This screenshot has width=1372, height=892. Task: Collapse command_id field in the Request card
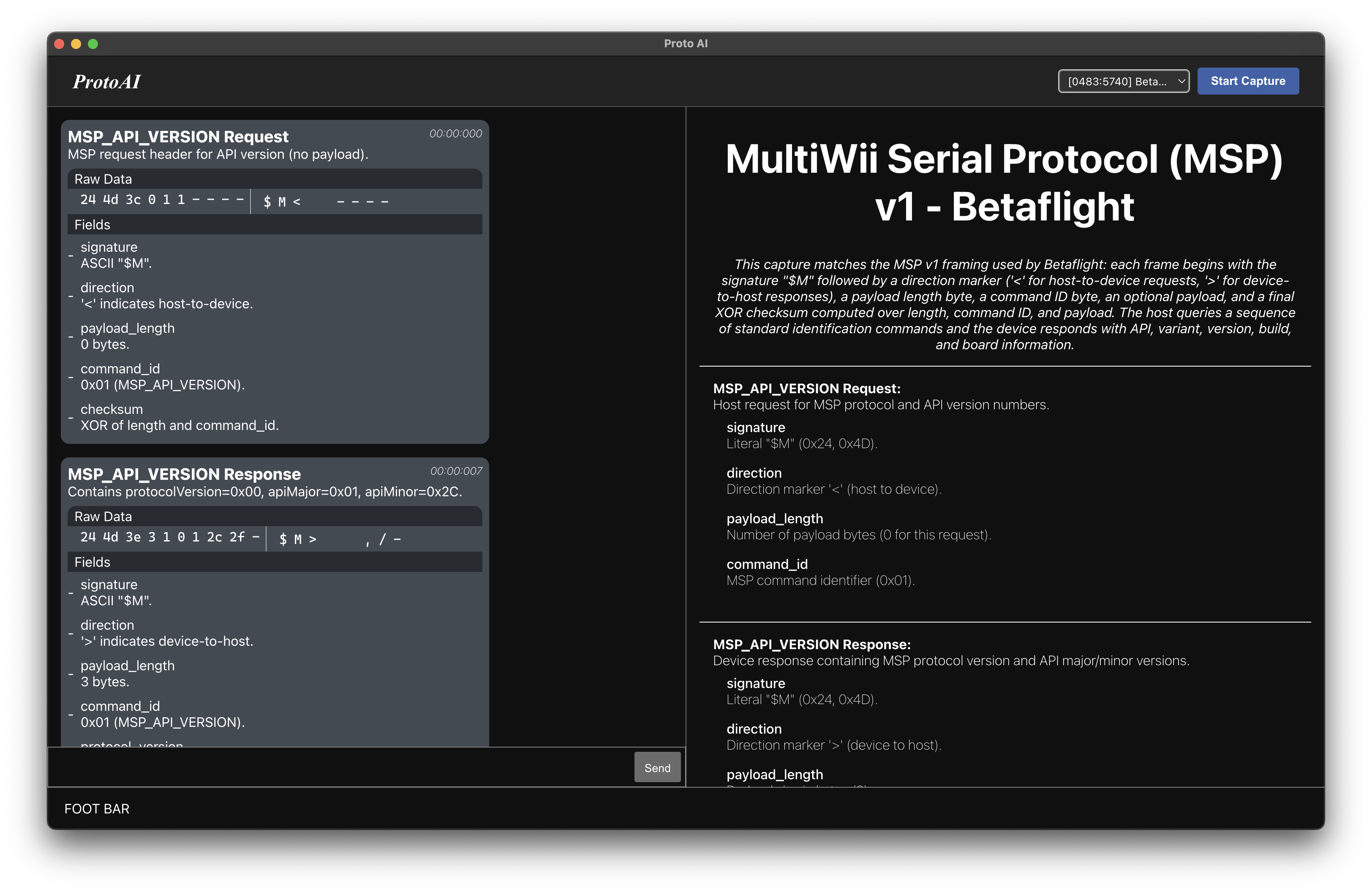click(71, 377)
